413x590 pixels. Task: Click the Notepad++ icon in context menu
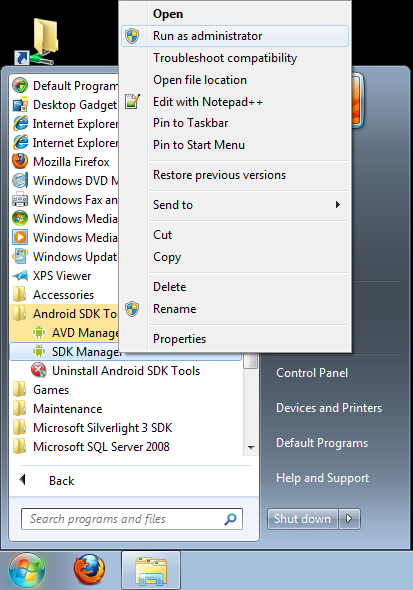[x=132, y=101]
